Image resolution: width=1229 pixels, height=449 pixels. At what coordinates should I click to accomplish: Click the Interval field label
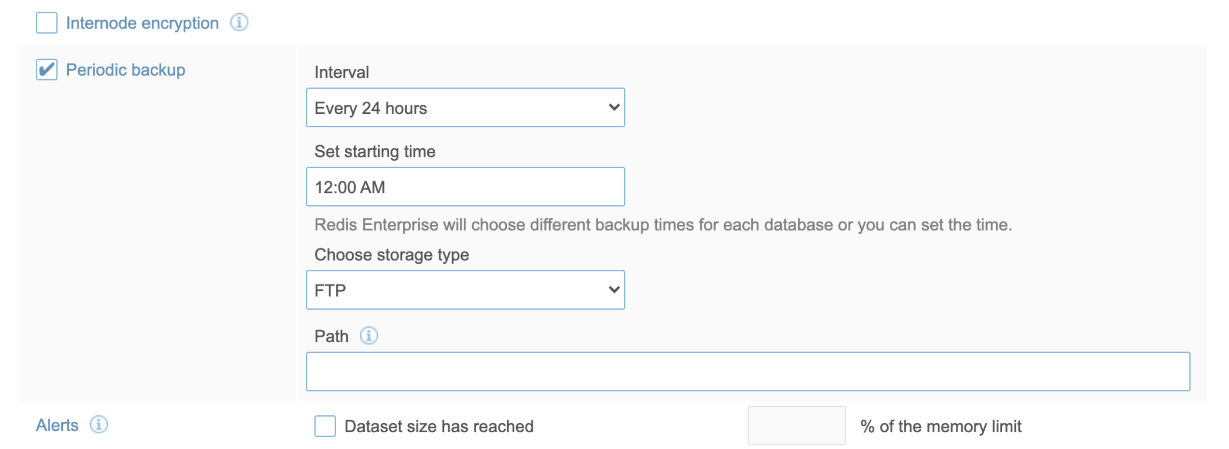click(341, 72)
